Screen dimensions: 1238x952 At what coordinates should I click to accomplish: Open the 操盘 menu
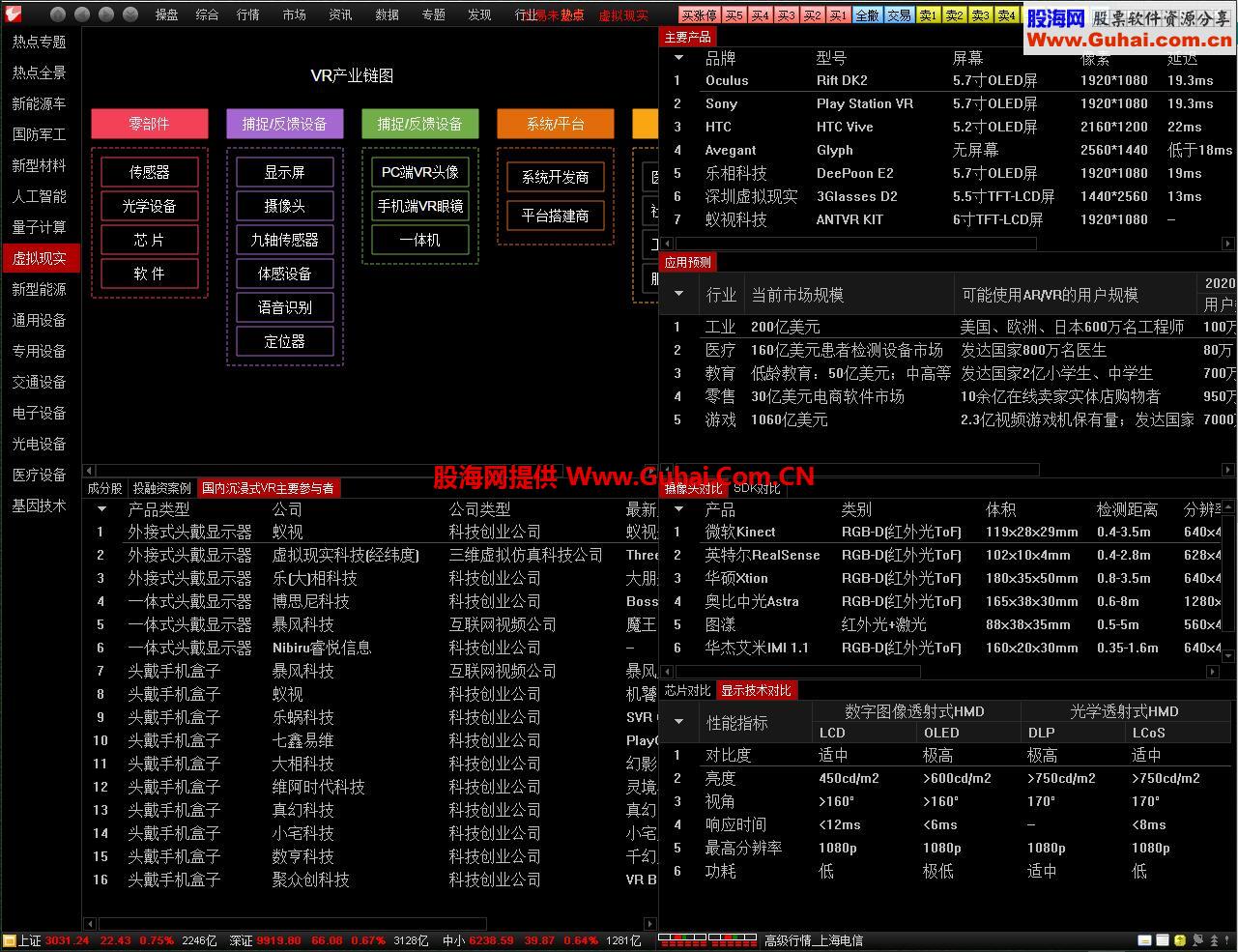pos(166,14)
